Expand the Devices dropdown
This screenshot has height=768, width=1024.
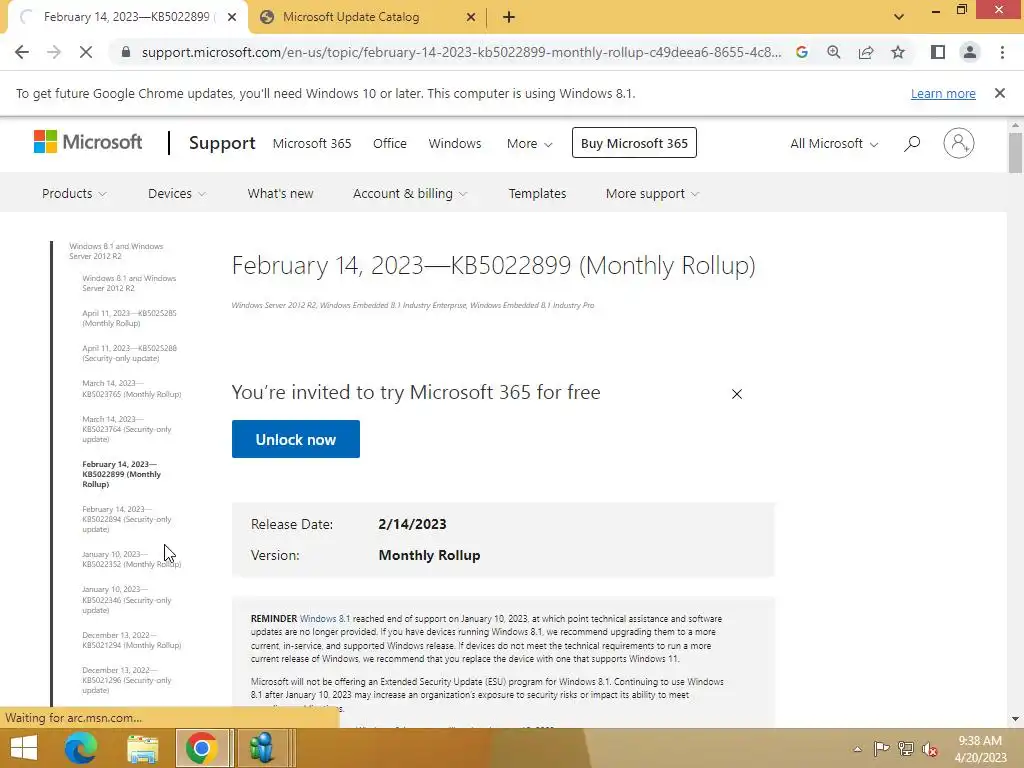[x=176, y=193]
